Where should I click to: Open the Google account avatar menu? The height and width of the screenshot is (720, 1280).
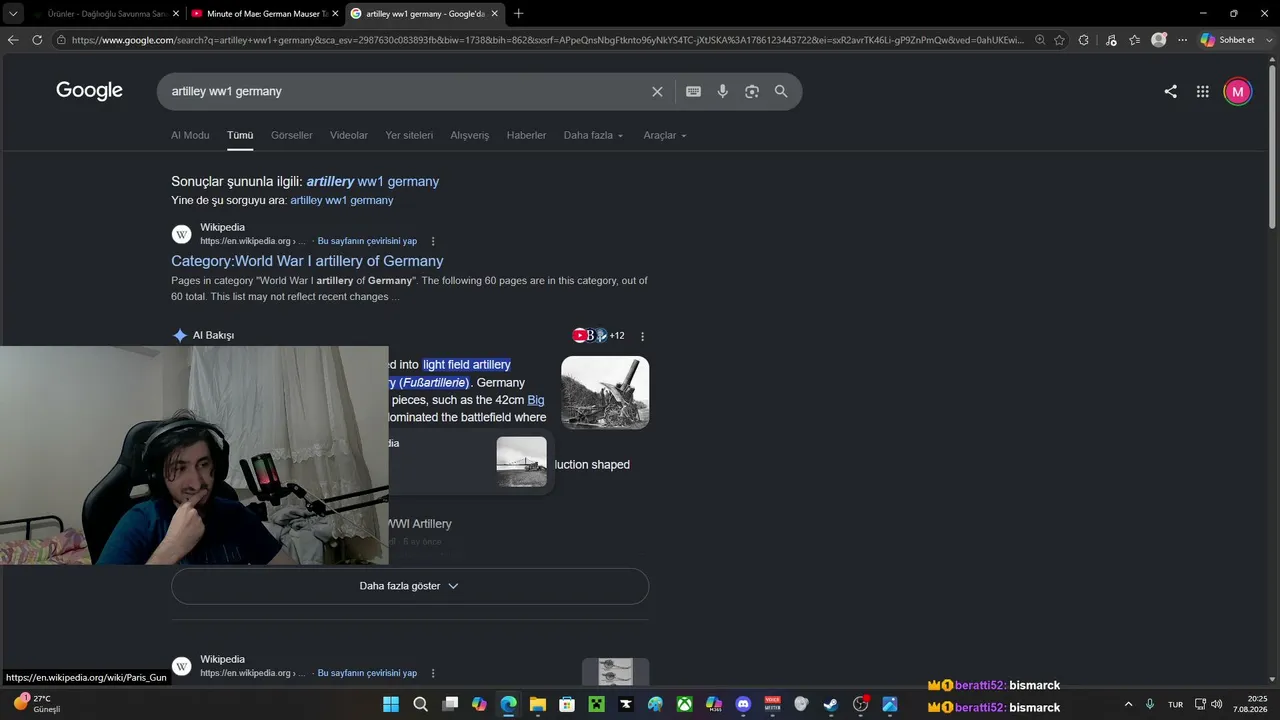(x=1238, y=92)
